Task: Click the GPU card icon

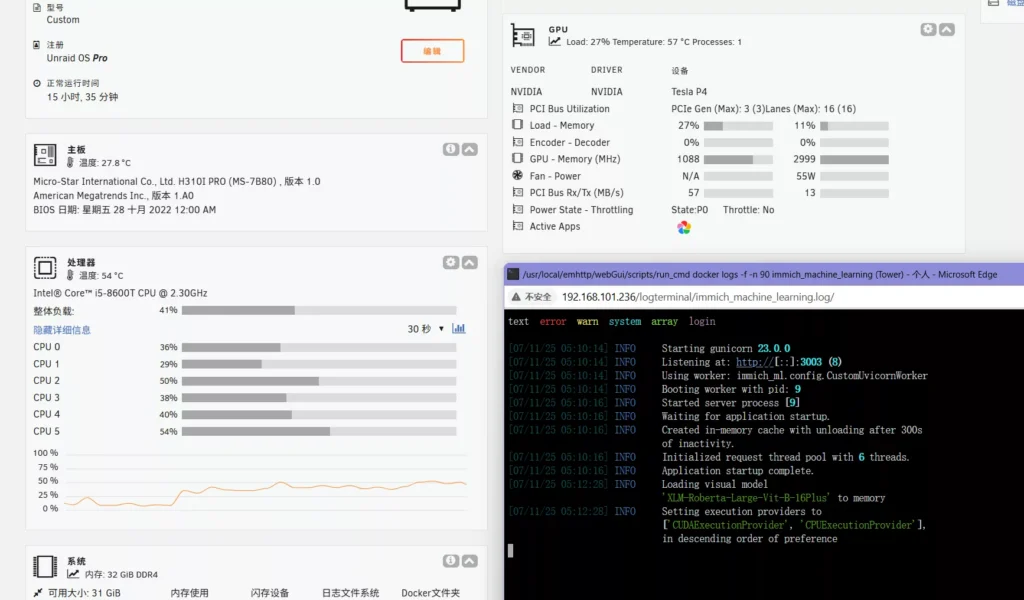Action: click(522, 35)
